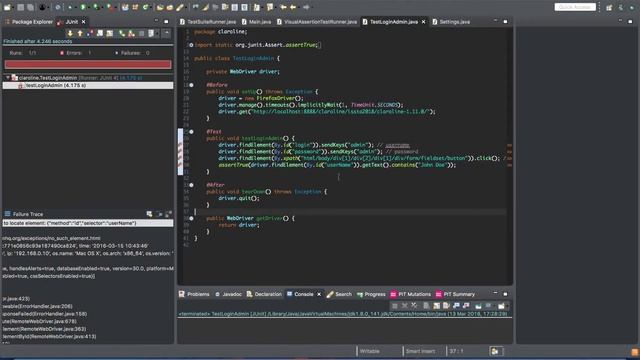Viewport: 640px width, 360px height.
Task: Select the first Failure Trace line
Action: coord(88,223)
